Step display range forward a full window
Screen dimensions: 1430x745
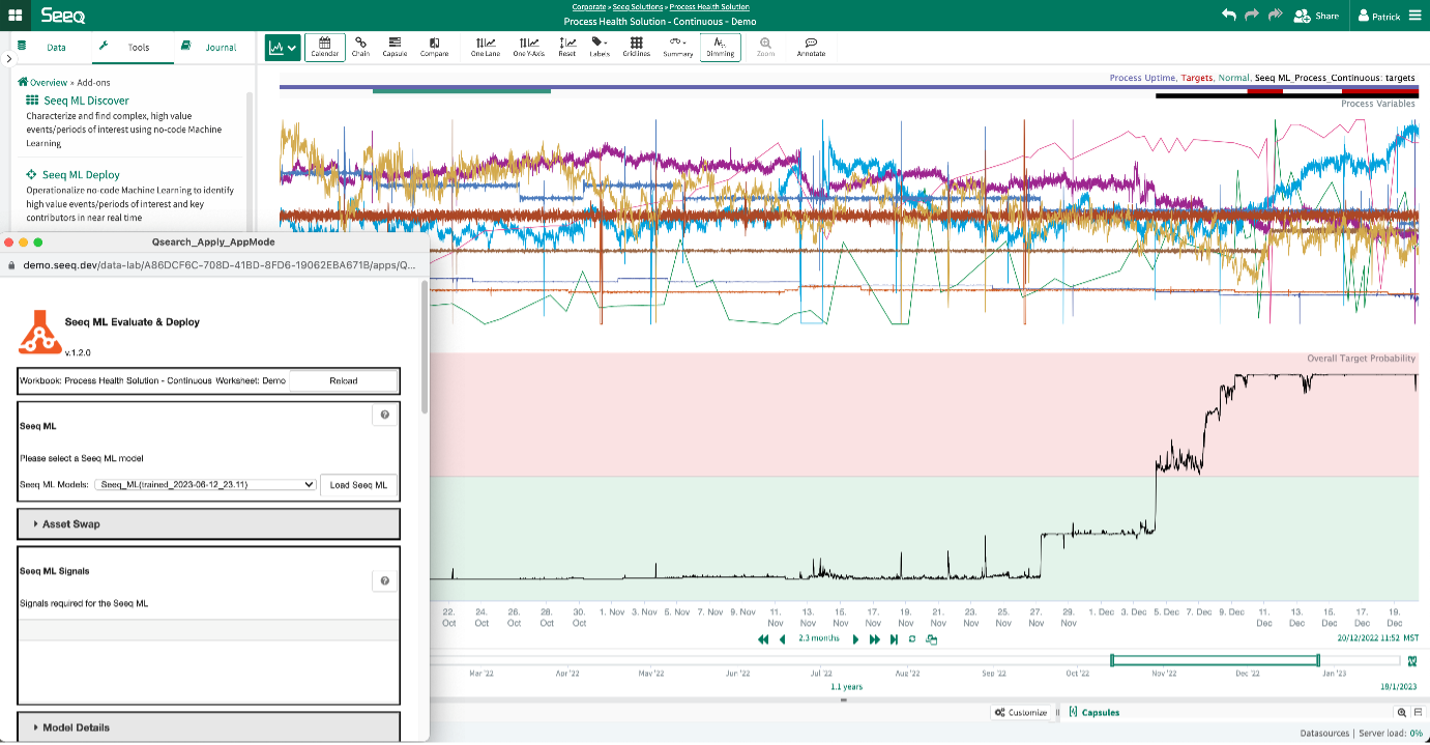pos(875,639)
